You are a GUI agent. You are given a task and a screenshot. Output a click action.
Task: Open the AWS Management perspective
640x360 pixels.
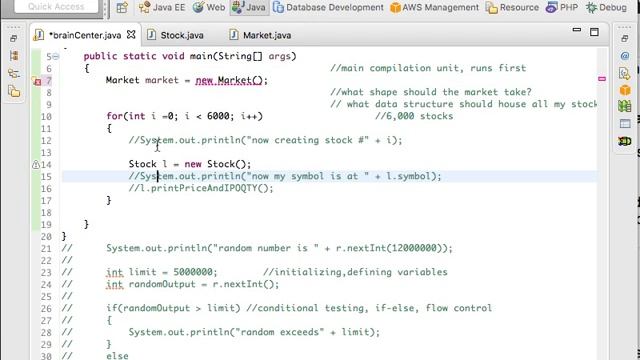434,7
